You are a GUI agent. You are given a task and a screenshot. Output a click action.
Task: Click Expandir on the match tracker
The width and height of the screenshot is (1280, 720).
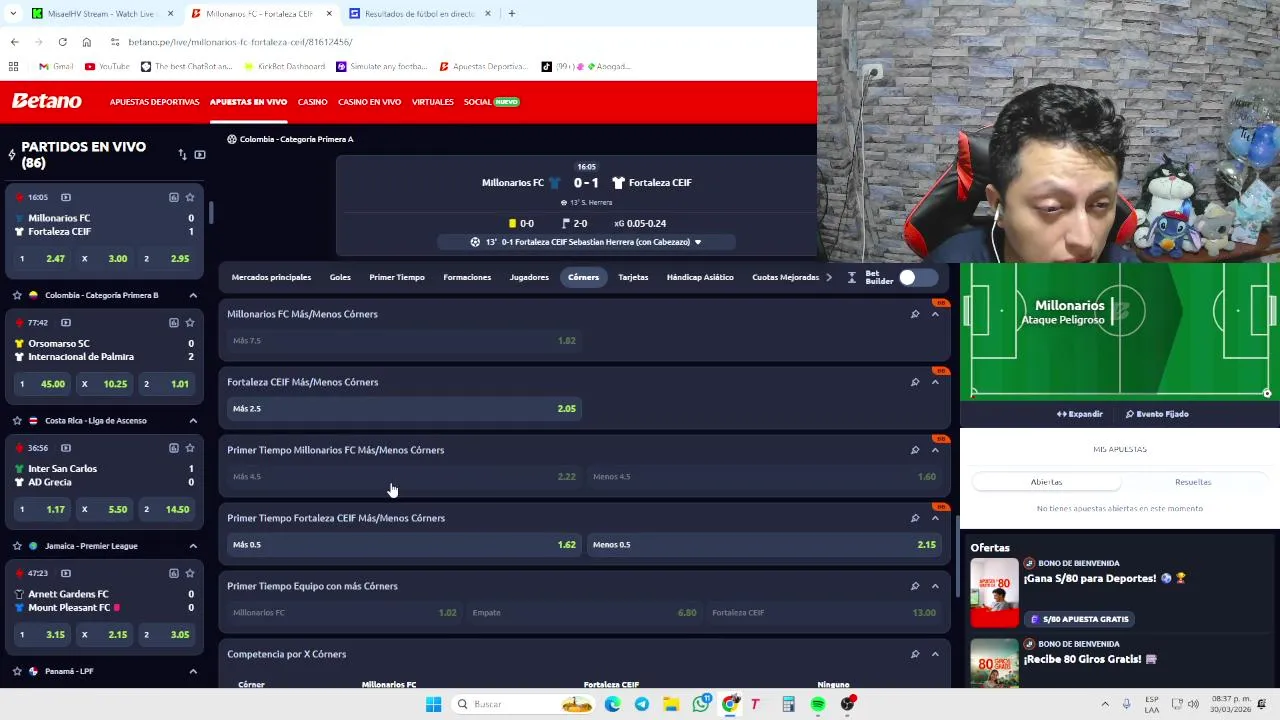pos(1080,414)
